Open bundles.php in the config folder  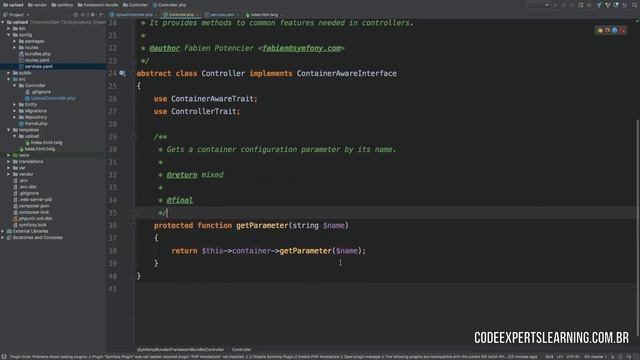click(37, 54)
